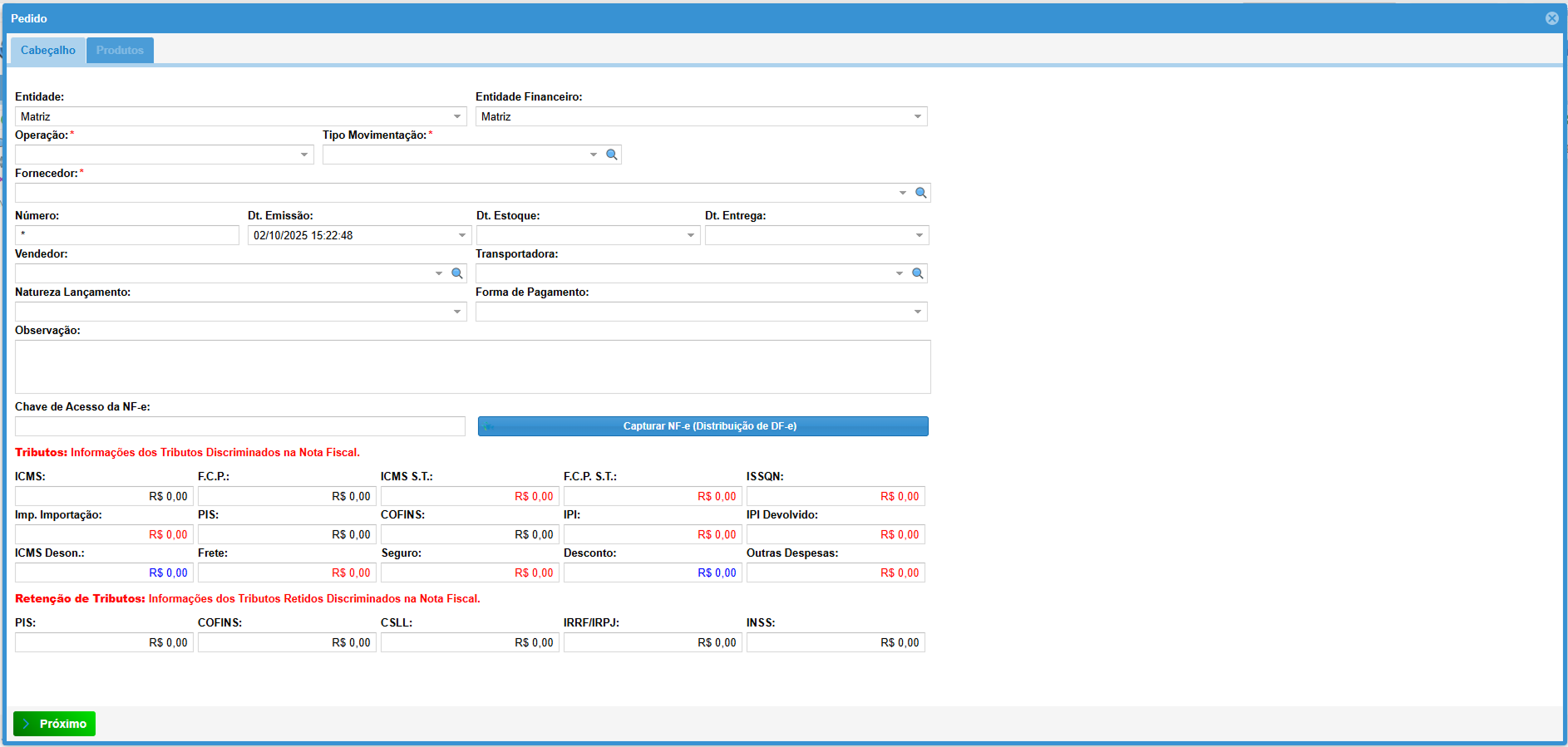Click the Próximo button
The image size is (1568, 747).
pyautogui.click(x=55, y=724)
